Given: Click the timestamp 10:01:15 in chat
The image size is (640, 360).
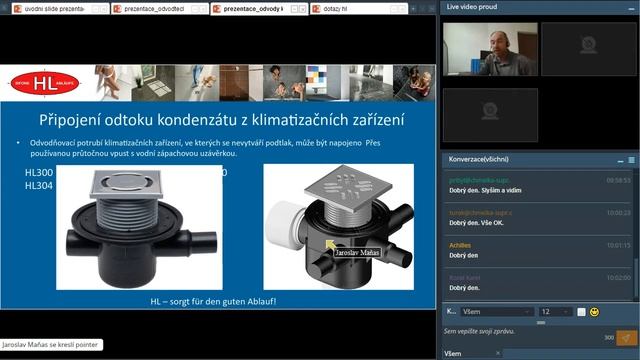Looking at the screenshot, I should pyautogui.click(x=618, y=245).
